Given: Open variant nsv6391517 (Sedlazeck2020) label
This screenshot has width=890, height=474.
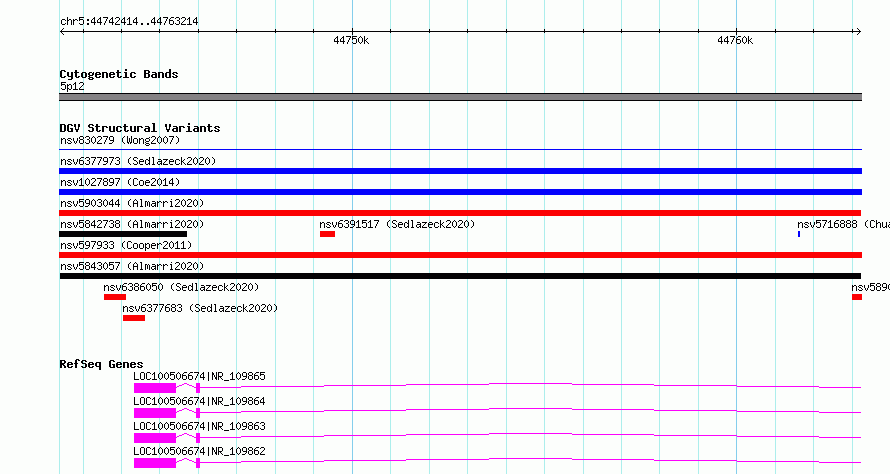Looking at the screenshot, I should coord(397,224).
